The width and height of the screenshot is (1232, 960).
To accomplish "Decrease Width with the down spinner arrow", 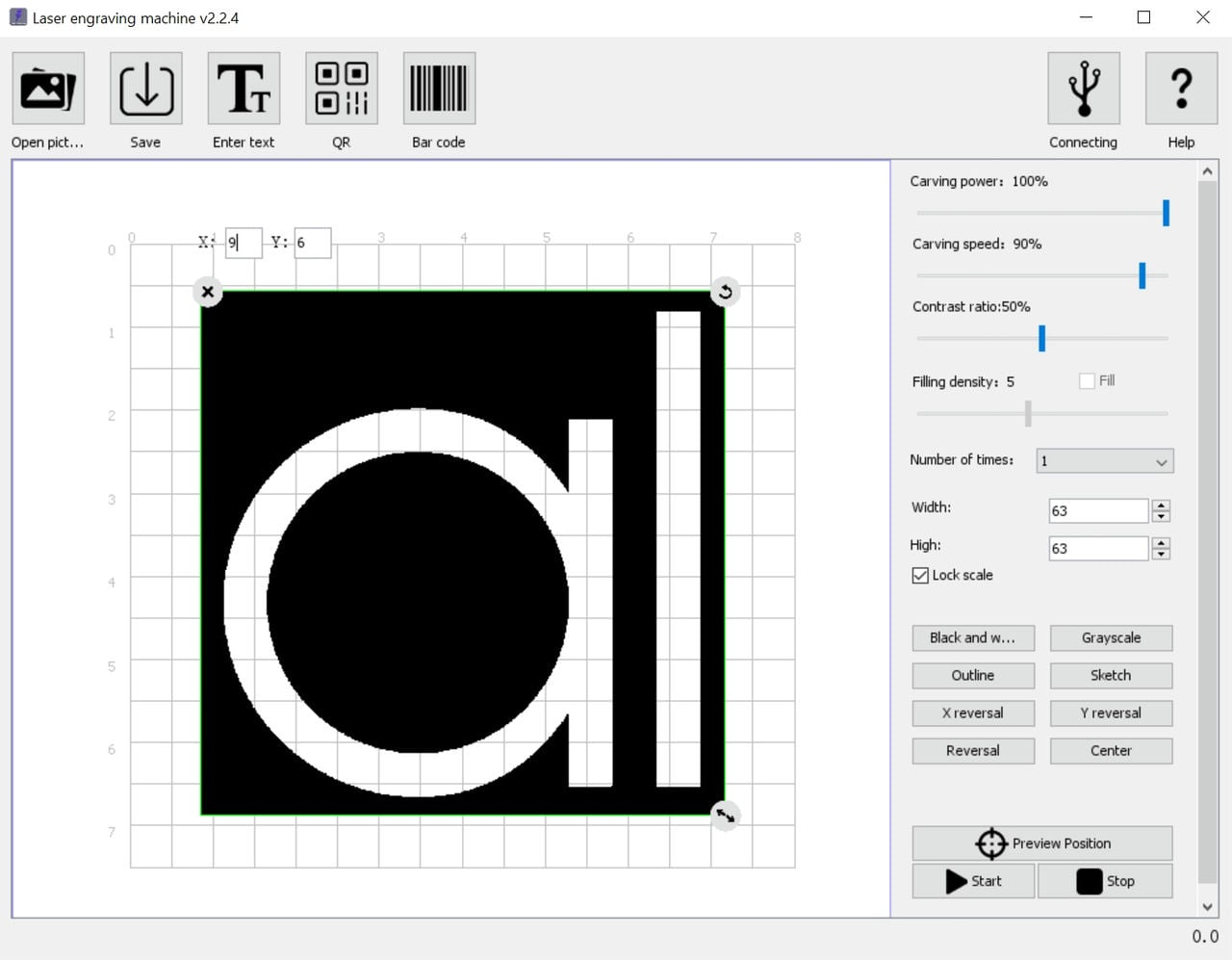I will 1161,516.
